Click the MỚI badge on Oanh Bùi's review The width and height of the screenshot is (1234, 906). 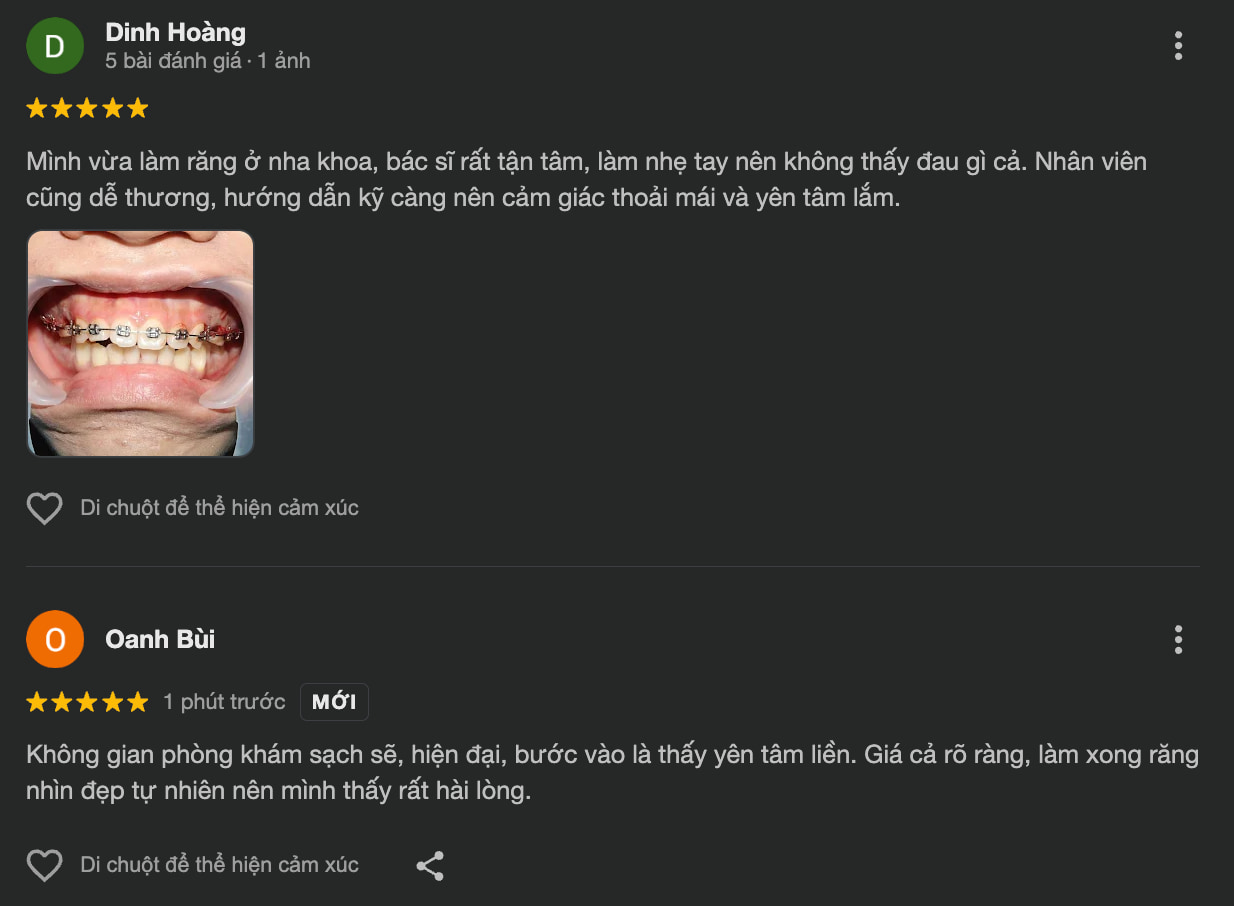(334, 701)
